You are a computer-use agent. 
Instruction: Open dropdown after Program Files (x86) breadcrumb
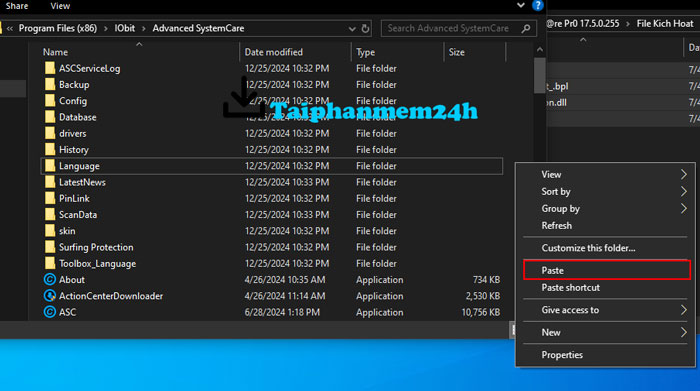coord(106,29)
